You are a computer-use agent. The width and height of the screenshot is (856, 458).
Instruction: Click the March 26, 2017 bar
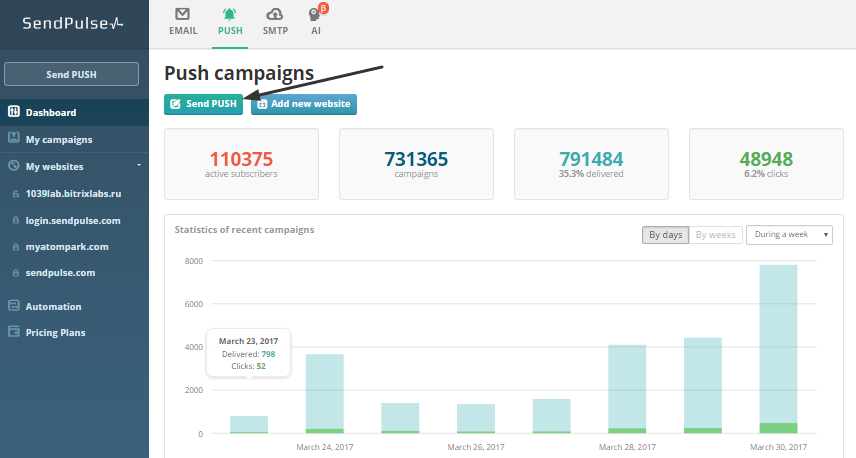pos(476,419)
